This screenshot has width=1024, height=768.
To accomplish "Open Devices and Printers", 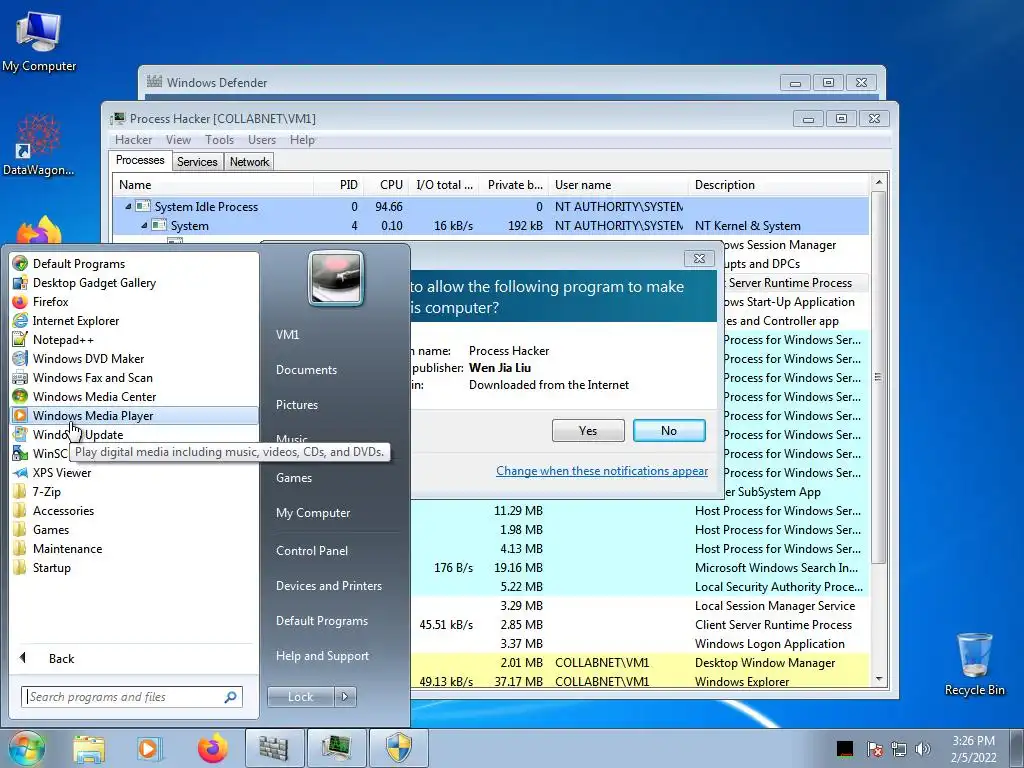I will pyautogui.click(x=328, y=586).
